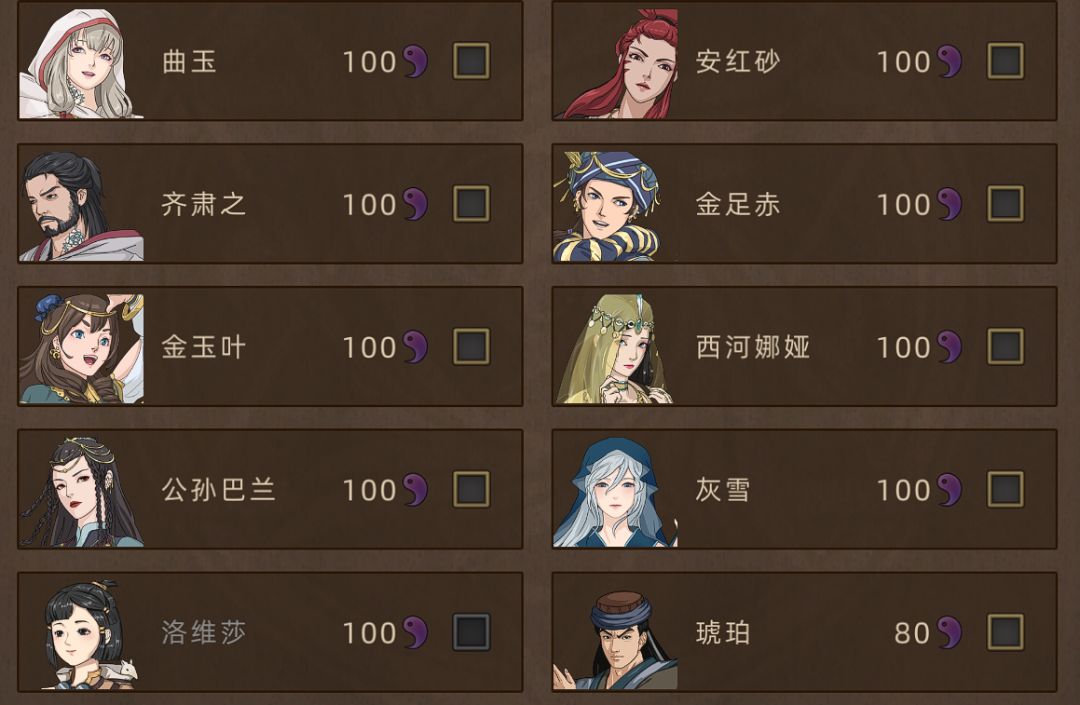The image size is (1080, 705).
Task: Click the purple currency icon in 琥珀's row
Action: coord(949,632)
